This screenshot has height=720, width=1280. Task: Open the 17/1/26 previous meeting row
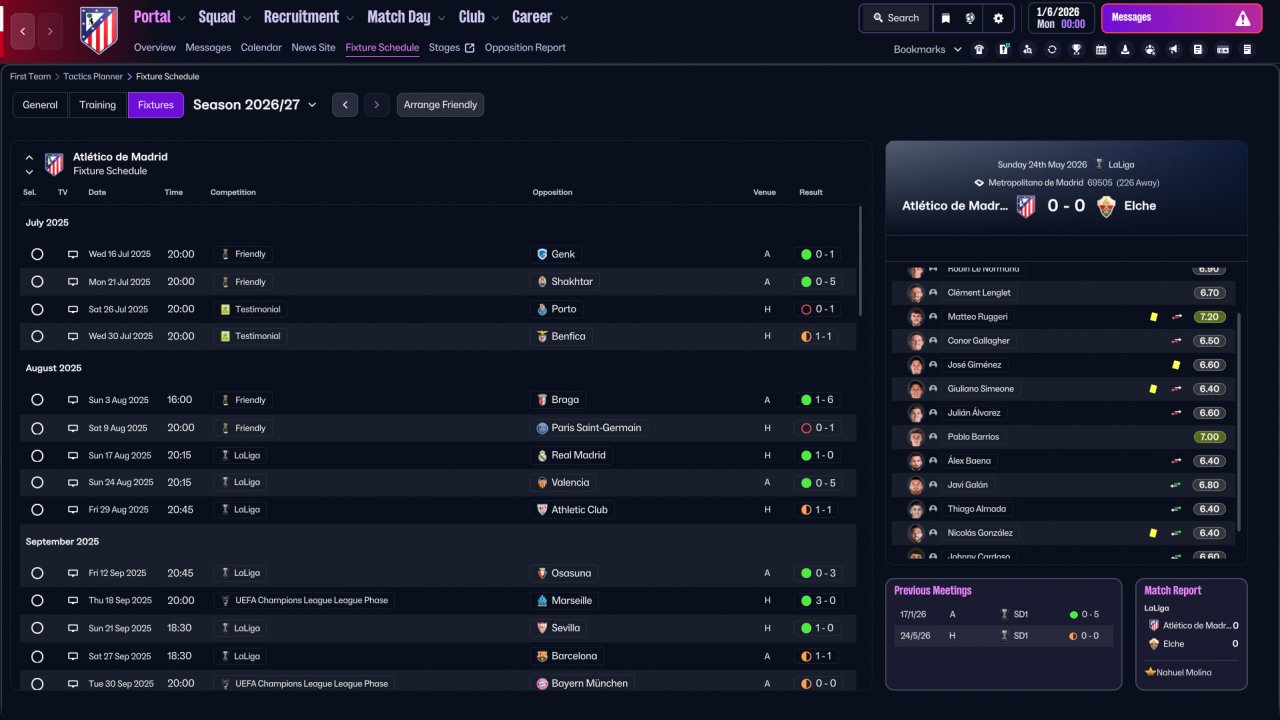[x=1003, y=615]
